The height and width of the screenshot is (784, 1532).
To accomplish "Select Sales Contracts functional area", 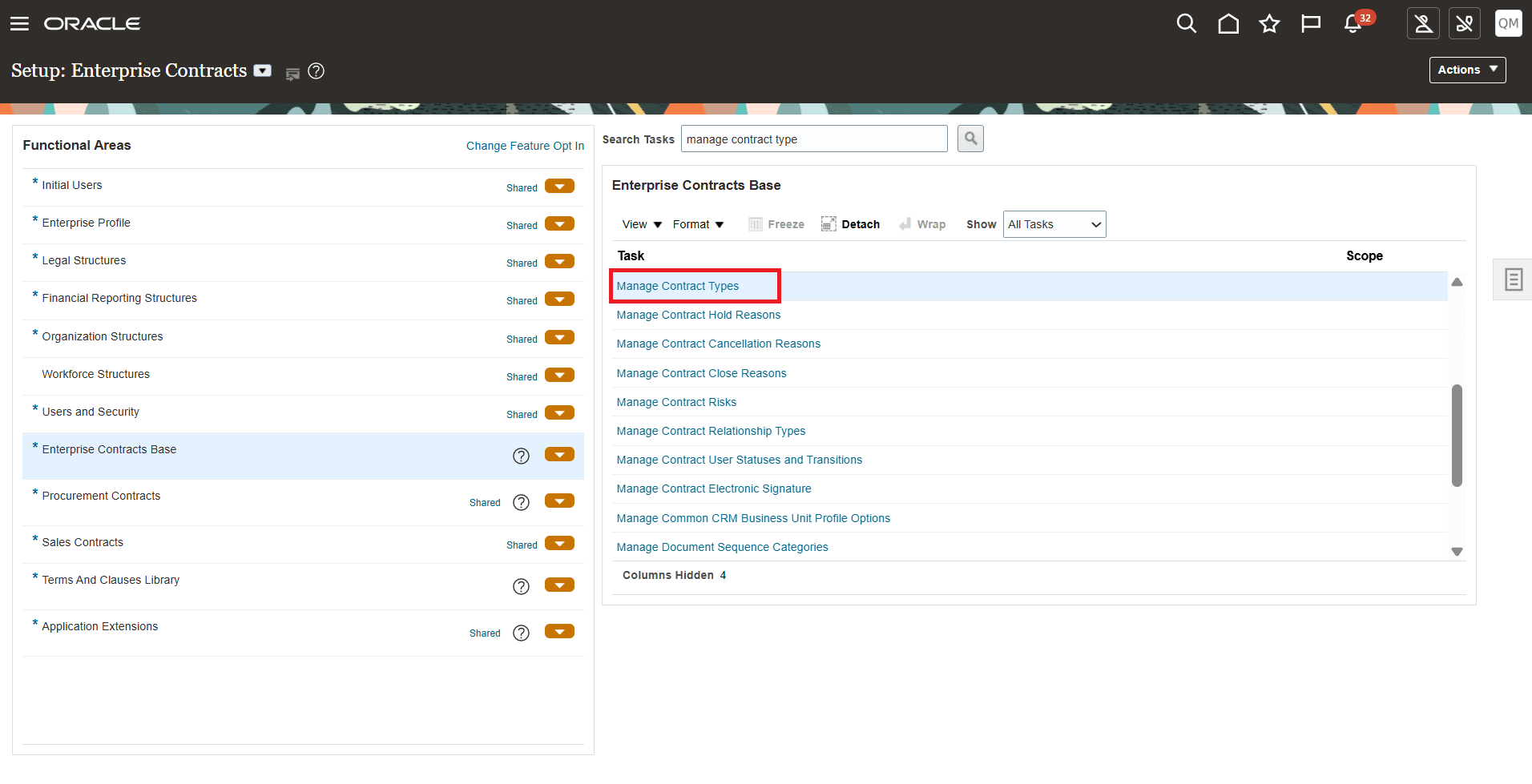I will [x=83, y=542].
